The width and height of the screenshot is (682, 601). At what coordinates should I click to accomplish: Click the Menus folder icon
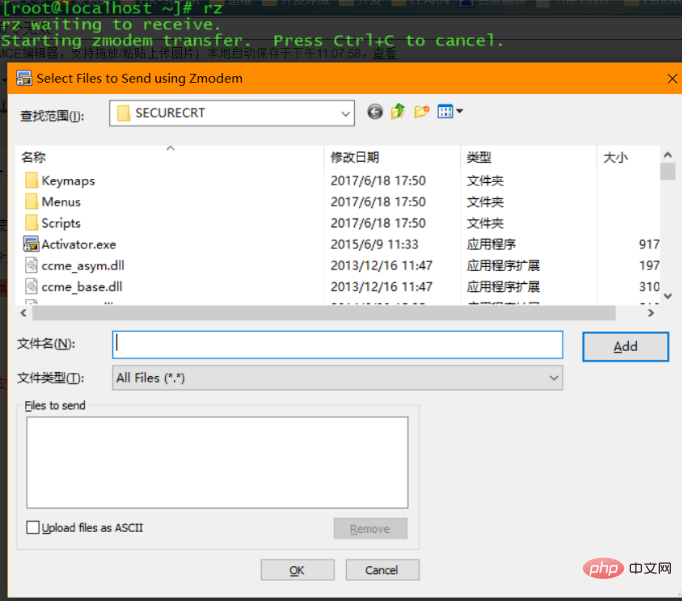coord(31,202)
